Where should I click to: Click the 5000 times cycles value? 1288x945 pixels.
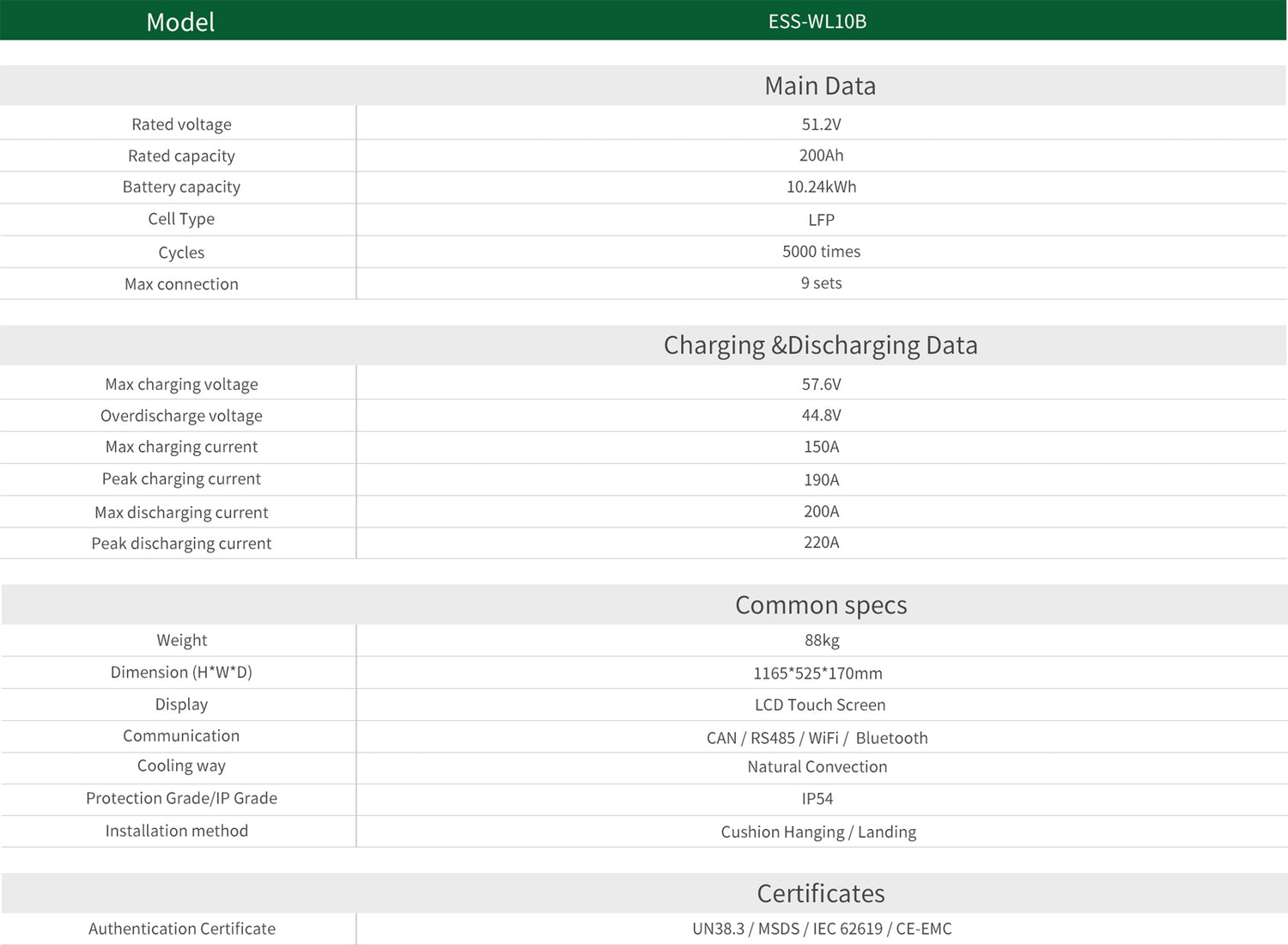pyautogui.click(x=821, y=252)
